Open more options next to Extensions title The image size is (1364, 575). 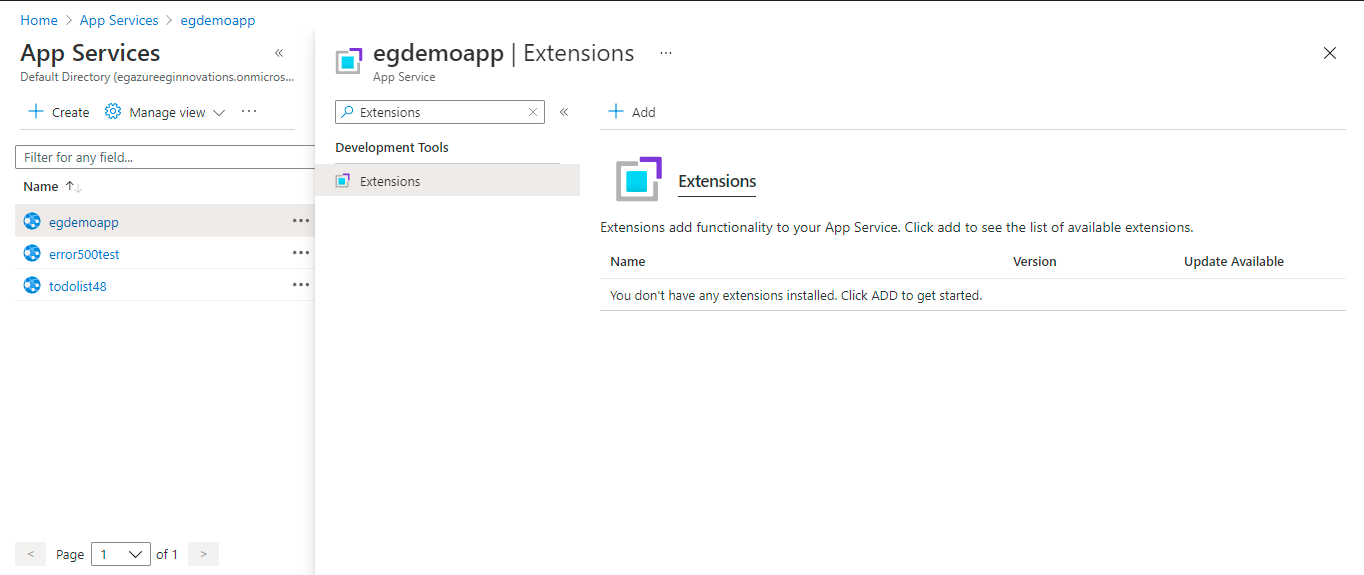666,53
